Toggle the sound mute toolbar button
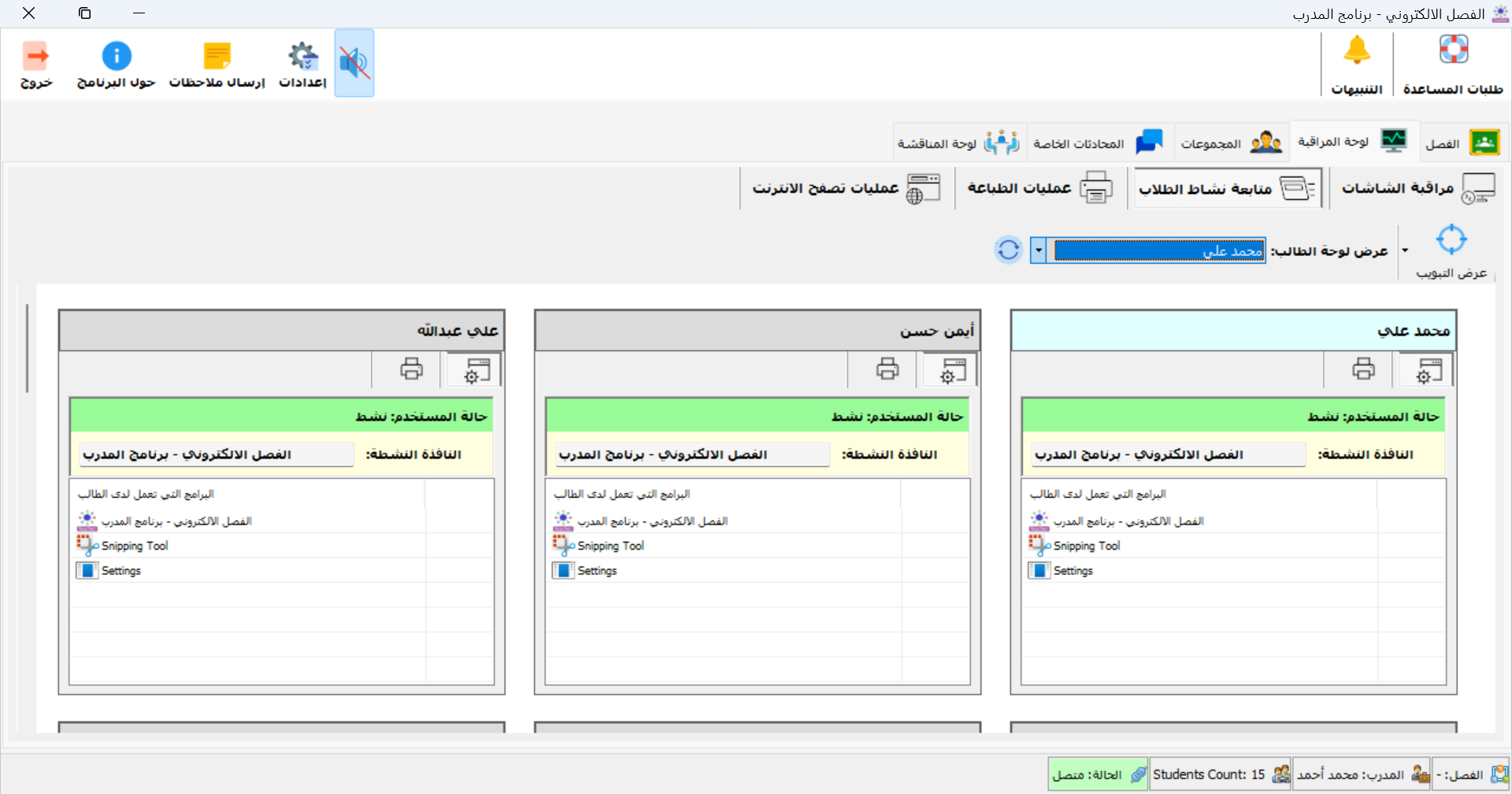Viewport: 1512px width, 794px height. 354,63
